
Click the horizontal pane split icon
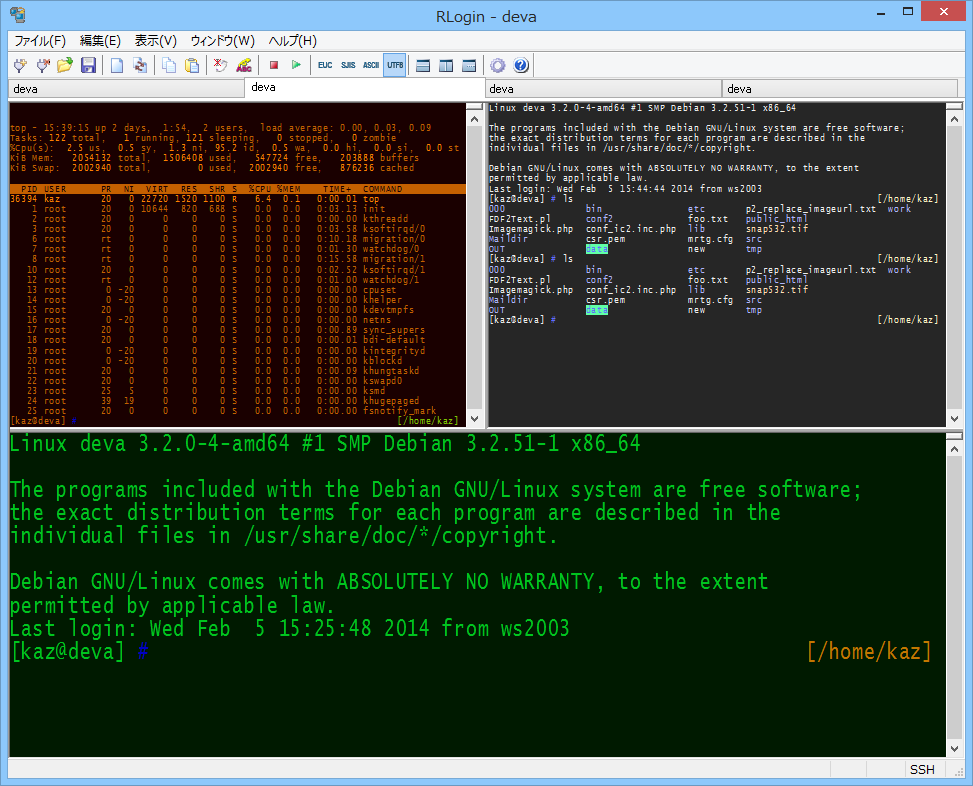(x=423, y=65)
